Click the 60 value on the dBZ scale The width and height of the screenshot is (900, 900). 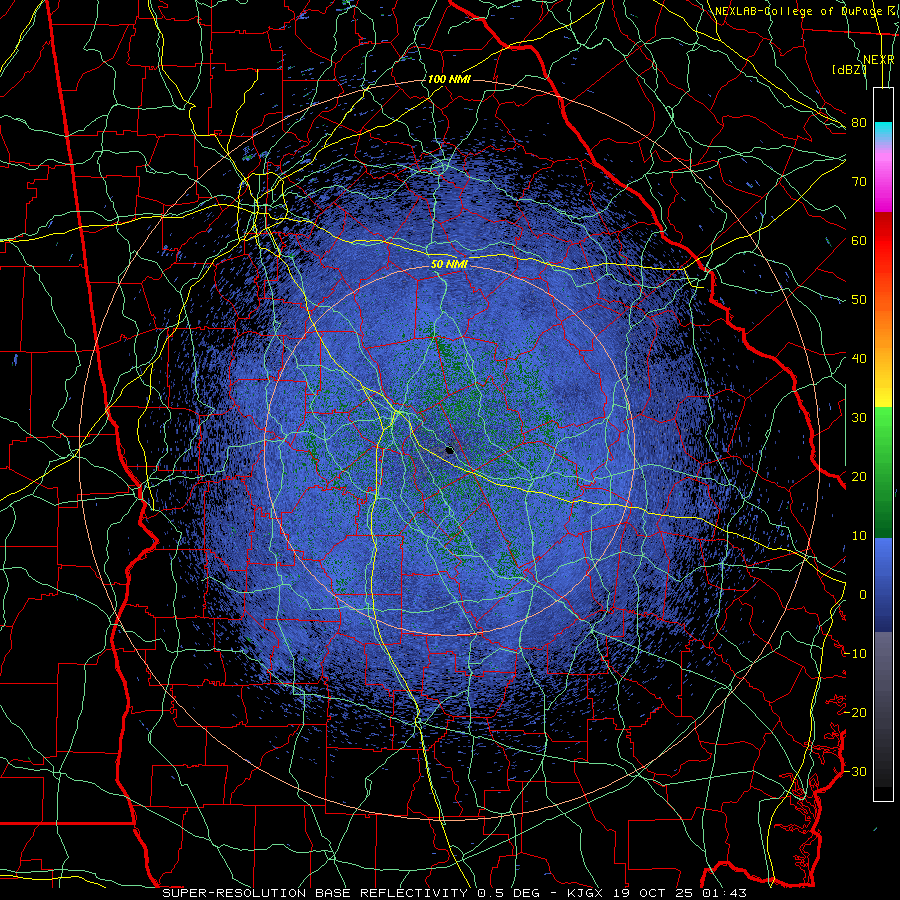(859, 240)
